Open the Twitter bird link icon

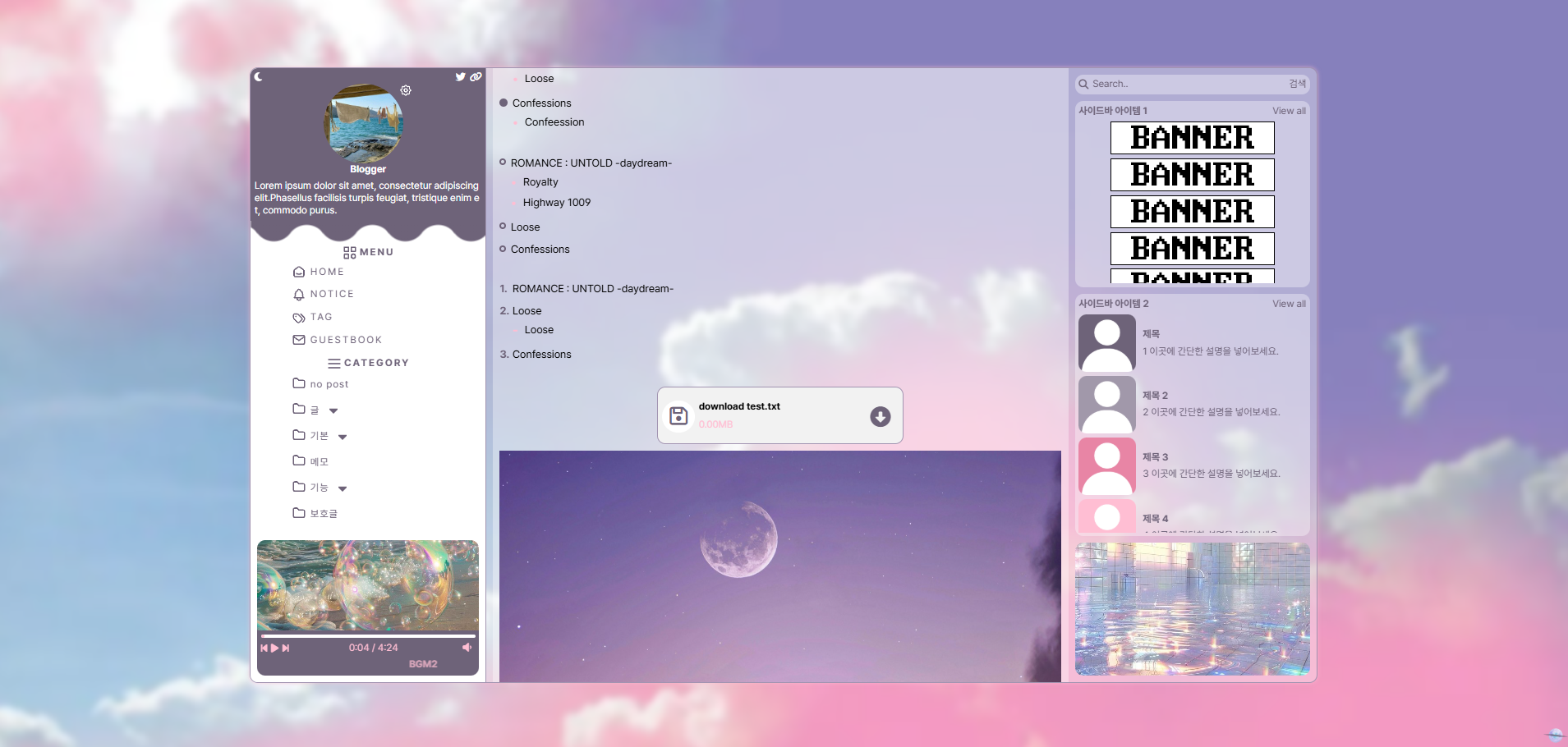[461, 76]
